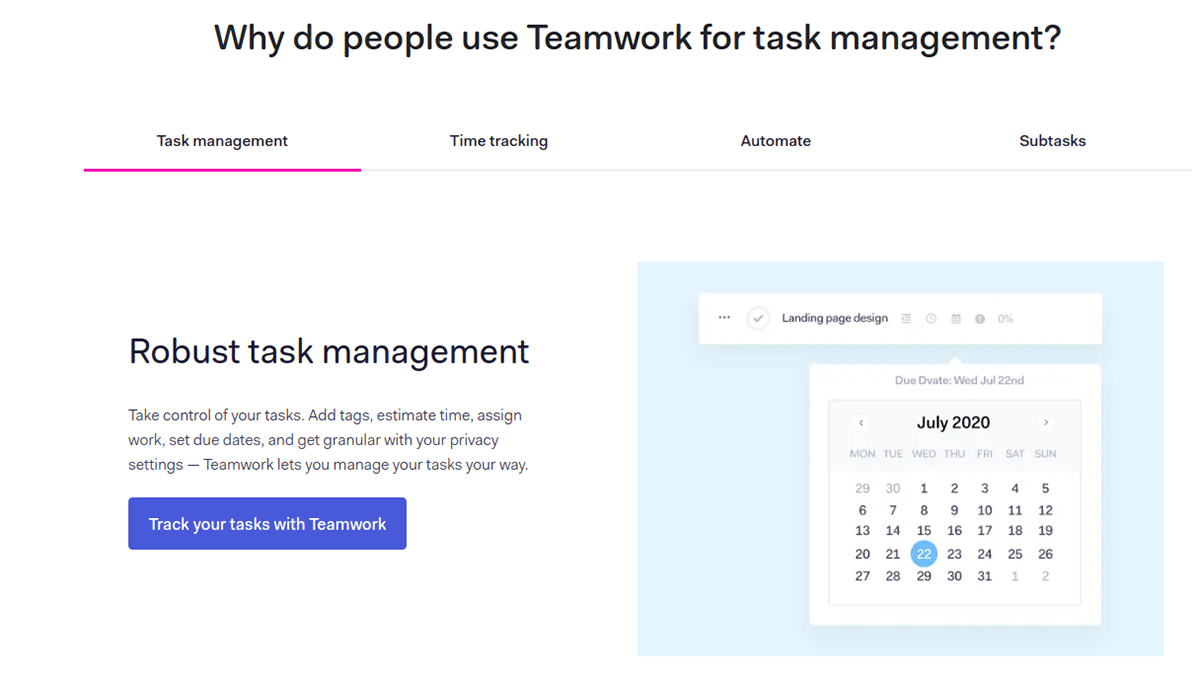1200x675 pixels.
Task: Click the clock time-estimate icon
Action: click(x=931, y=319)
